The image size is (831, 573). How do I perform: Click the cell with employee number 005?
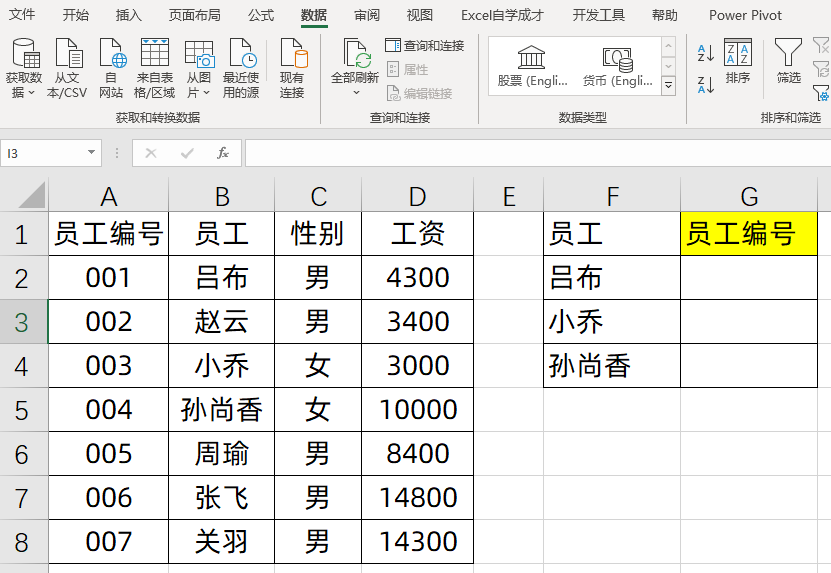click(x=109, y=454)
